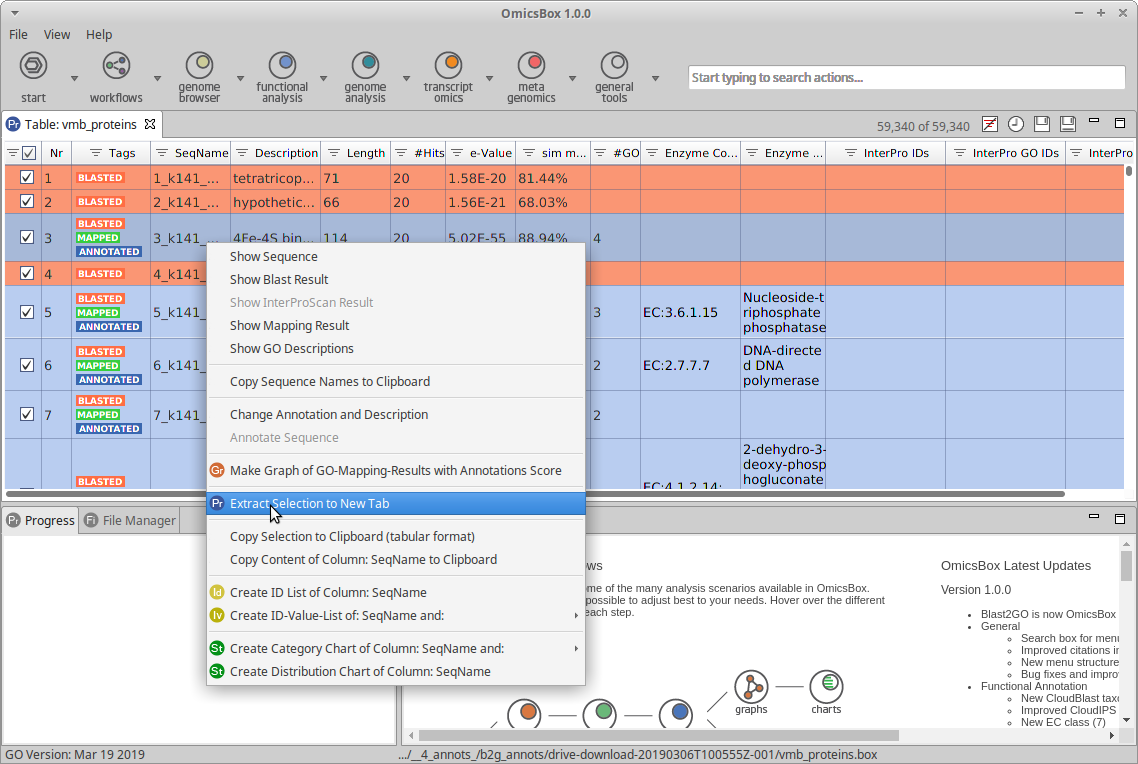Click the search actions input field

[906, 78]
